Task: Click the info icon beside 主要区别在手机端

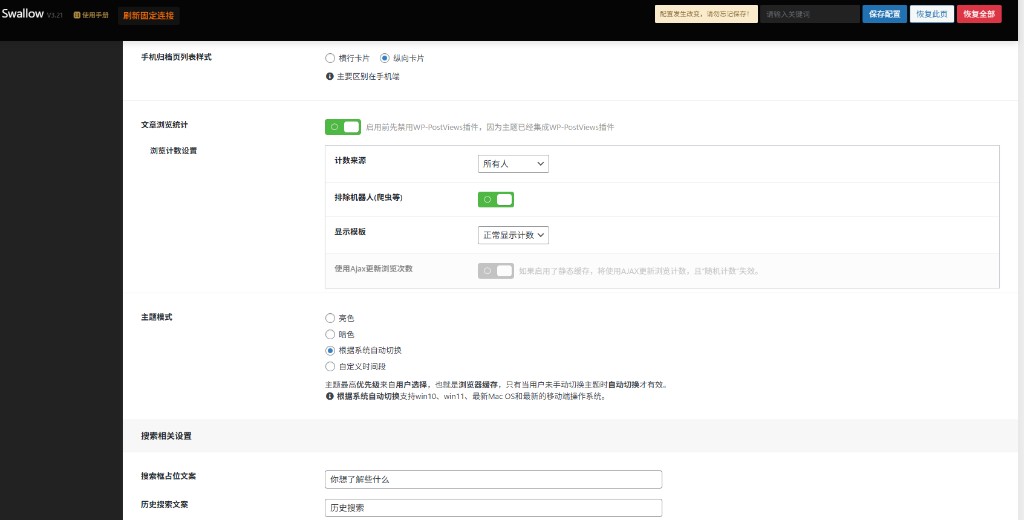Action: [330, 76]
